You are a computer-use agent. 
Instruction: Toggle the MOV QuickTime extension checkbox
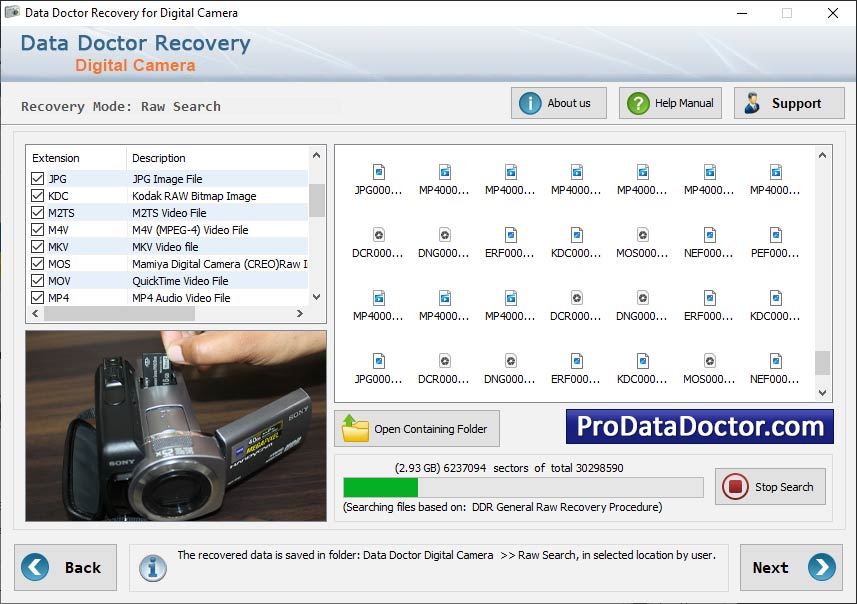(x=38, y=280)
